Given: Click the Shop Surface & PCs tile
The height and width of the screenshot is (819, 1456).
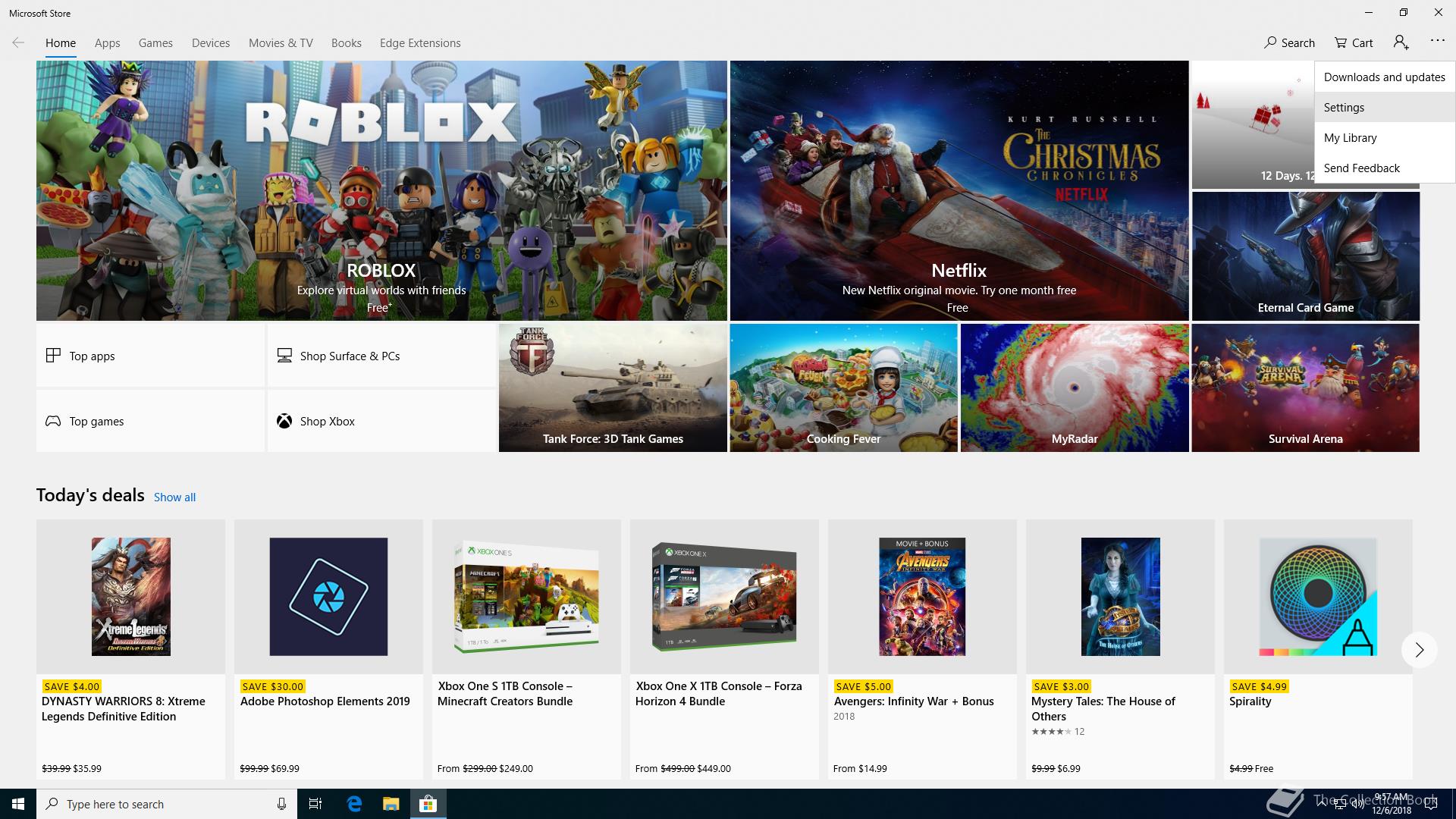Looking at the screenshot, I should pos(381,356).
